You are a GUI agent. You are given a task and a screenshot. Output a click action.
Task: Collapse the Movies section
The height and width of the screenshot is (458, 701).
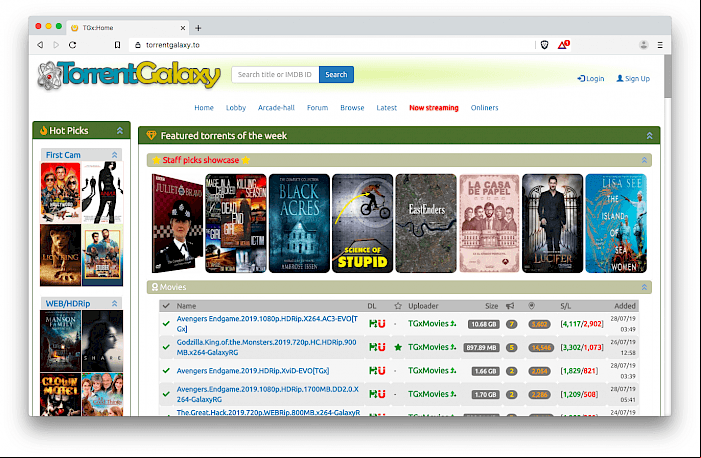644,287
